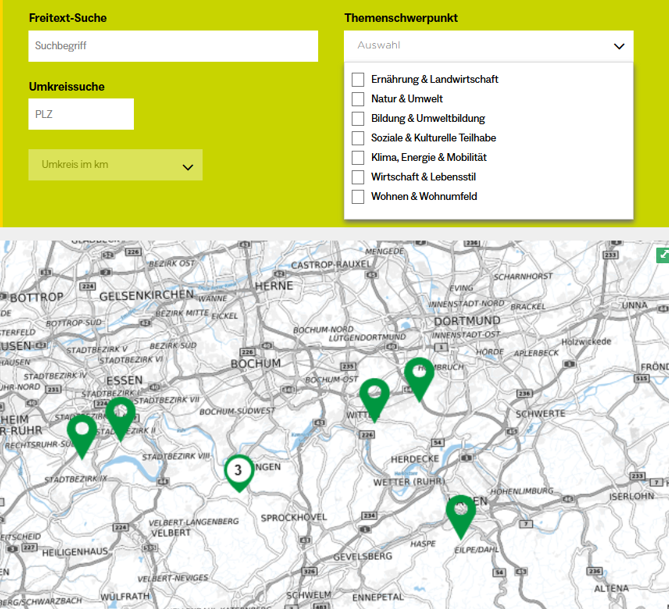Tick Soziale & Kulturelle Teilhabe
The width and height of the screenshot is (669, 609).
click(x=358, y=138)
